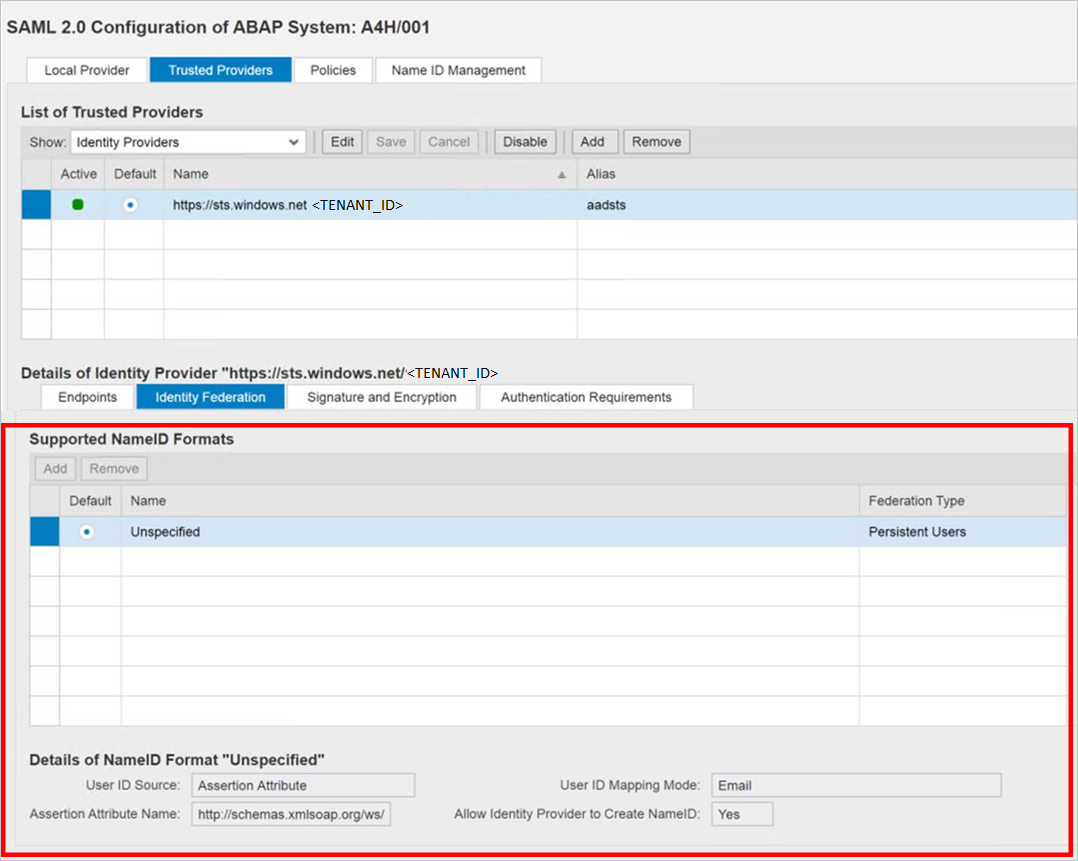Screen dimensions: 1078x861
Task: Sort providers by the Name column header
Action: coord(191,173)
